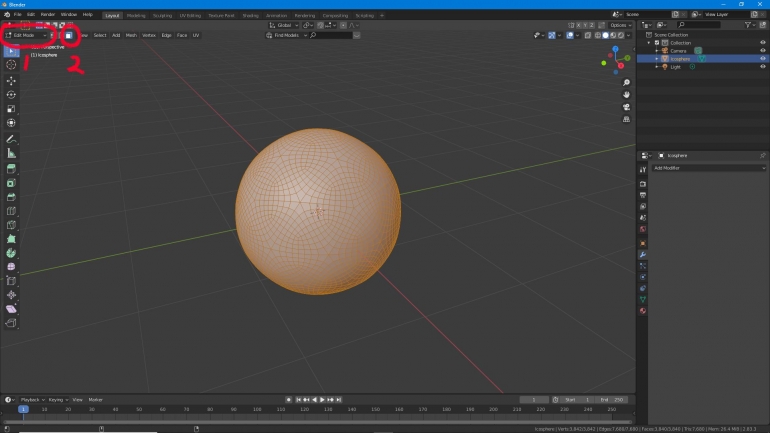This screenshot has width=770, height=433.
Task: Toggle X-ray display button
Action: coord(588,35)
